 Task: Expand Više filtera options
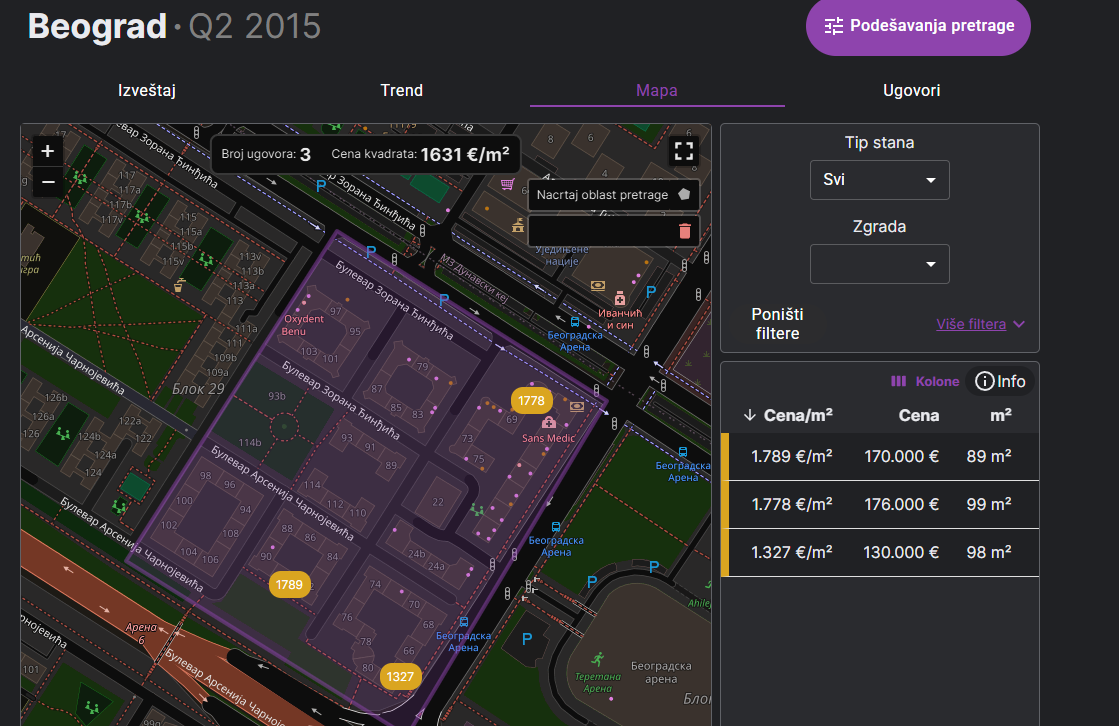click(980, 324)
